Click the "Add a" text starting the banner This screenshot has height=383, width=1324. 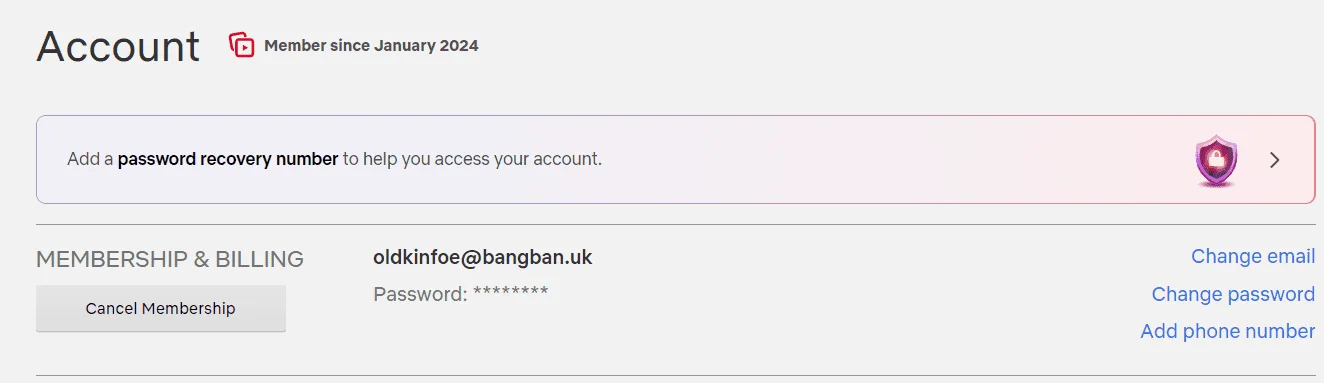pos(90,158)
